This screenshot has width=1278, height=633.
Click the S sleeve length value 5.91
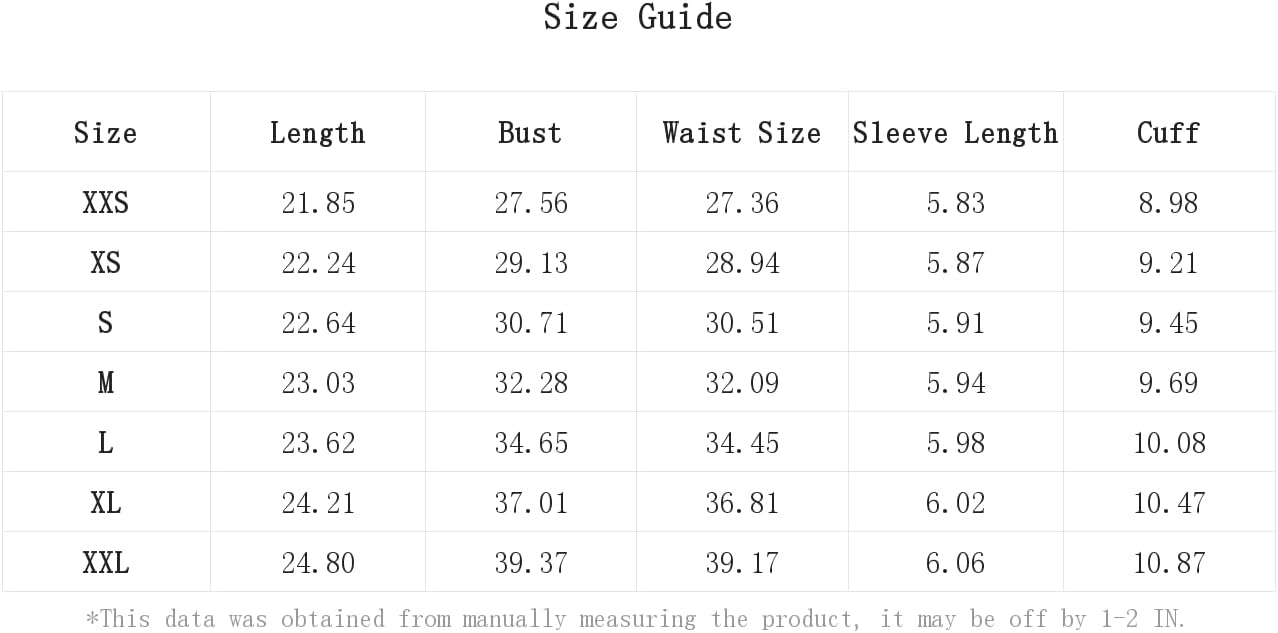pyautogui.click(x=955, y=323)
